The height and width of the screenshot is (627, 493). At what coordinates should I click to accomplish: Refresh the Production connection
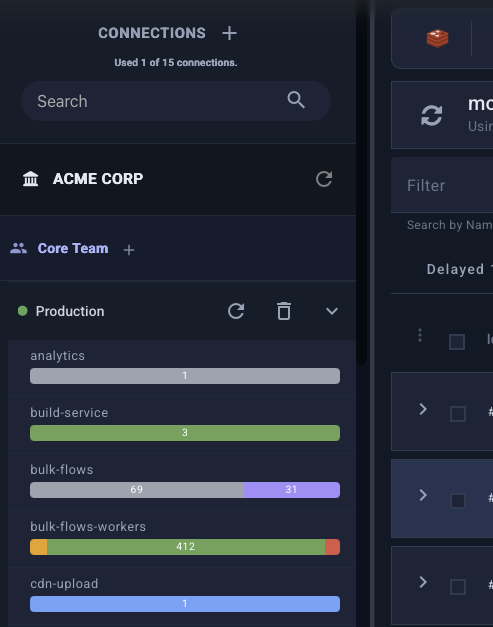click(236, 311)
